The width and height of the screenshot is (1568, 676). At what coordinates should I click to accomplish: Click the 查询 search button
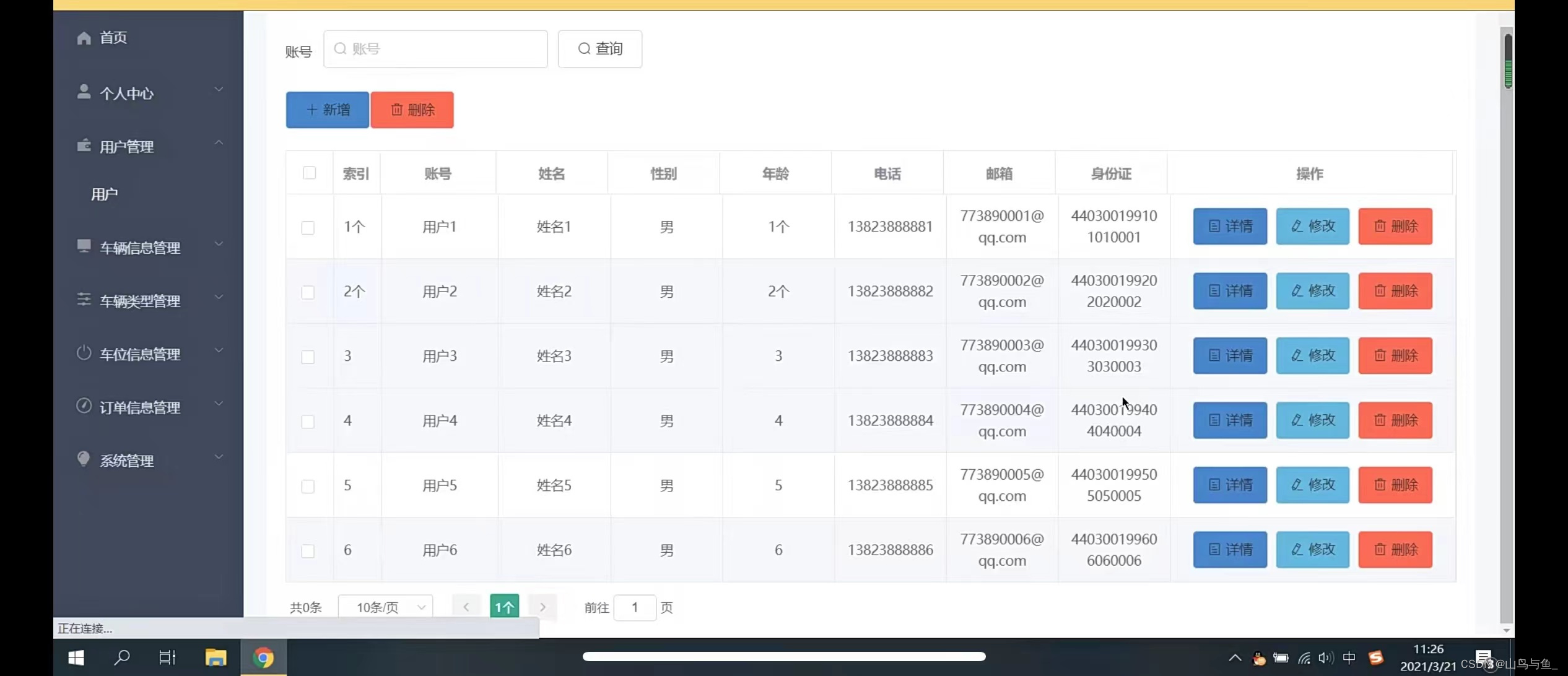click(600, 49)
